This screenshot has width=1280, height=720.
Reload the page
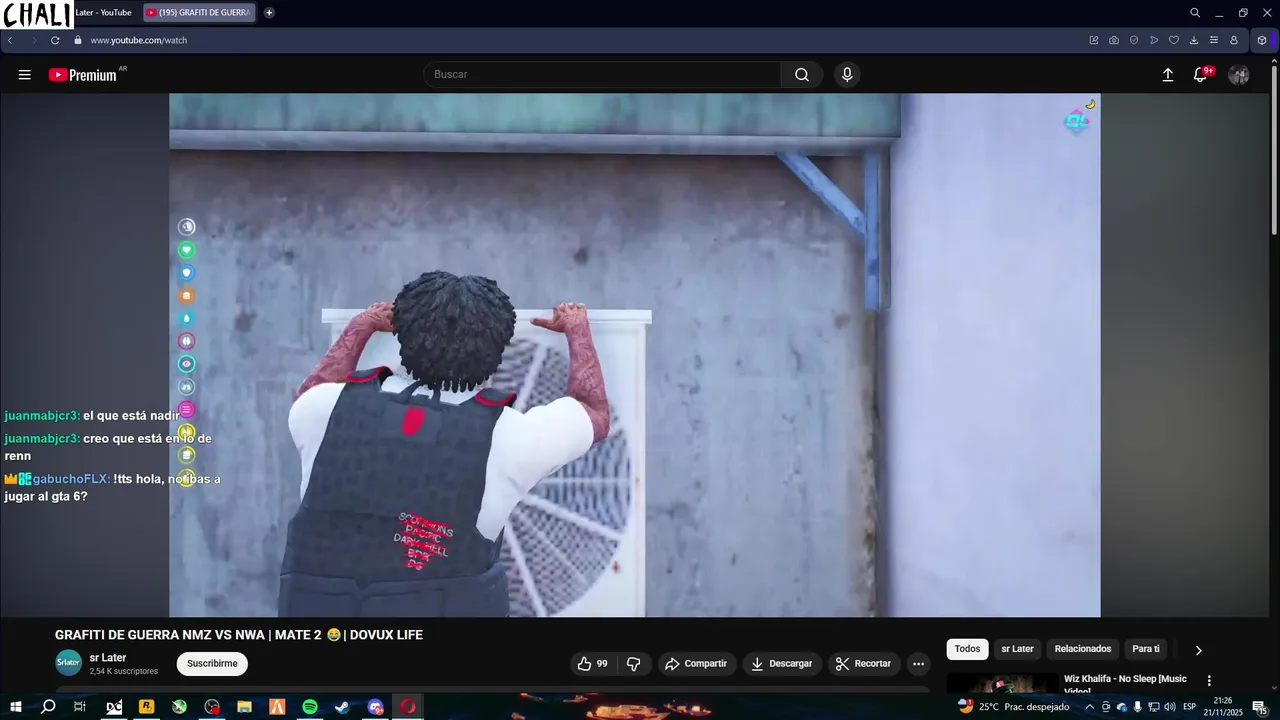click(55, 40)
